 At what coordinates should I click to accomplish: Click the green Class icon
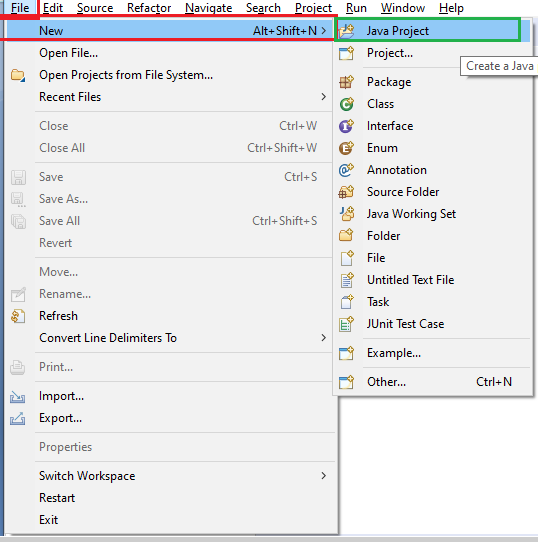pyautogui.click(x=346, y=104)
